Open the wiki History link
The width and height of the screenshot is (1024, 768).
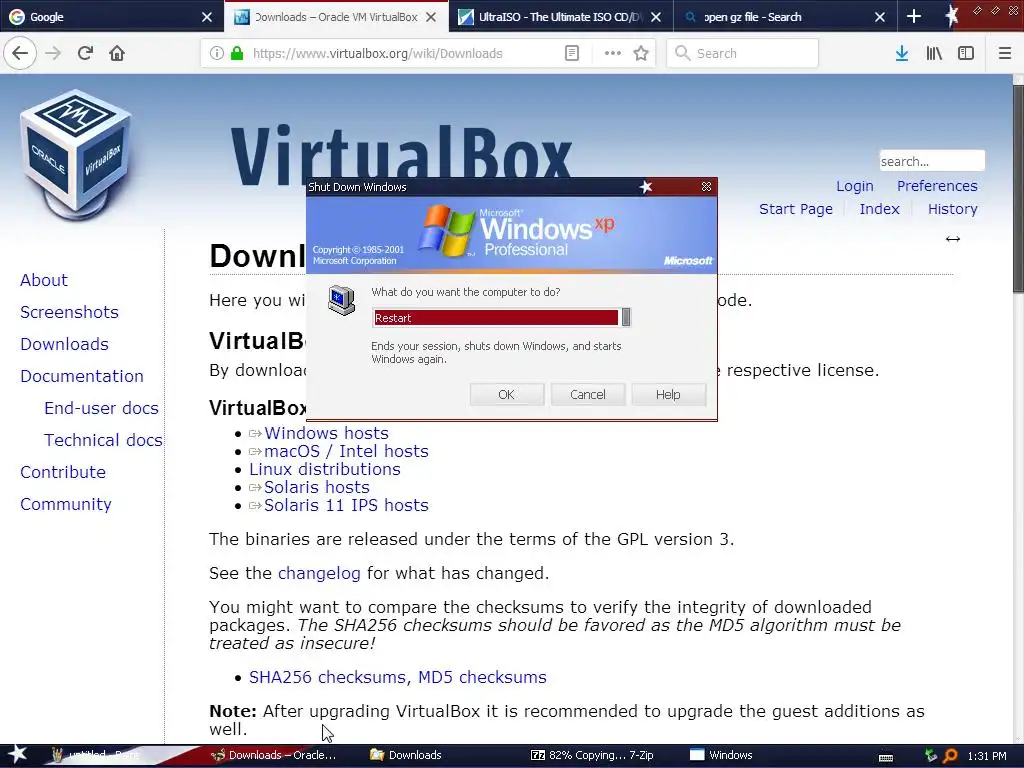coord(952,209)
